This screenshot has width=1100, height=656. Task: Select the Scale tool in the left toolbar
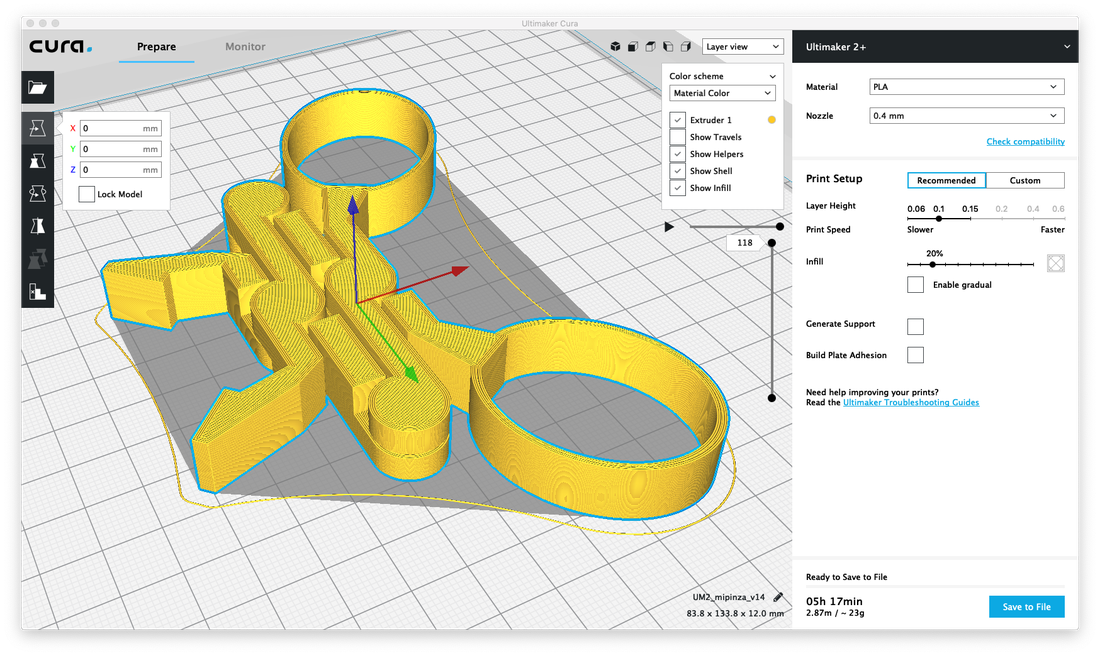37,161
